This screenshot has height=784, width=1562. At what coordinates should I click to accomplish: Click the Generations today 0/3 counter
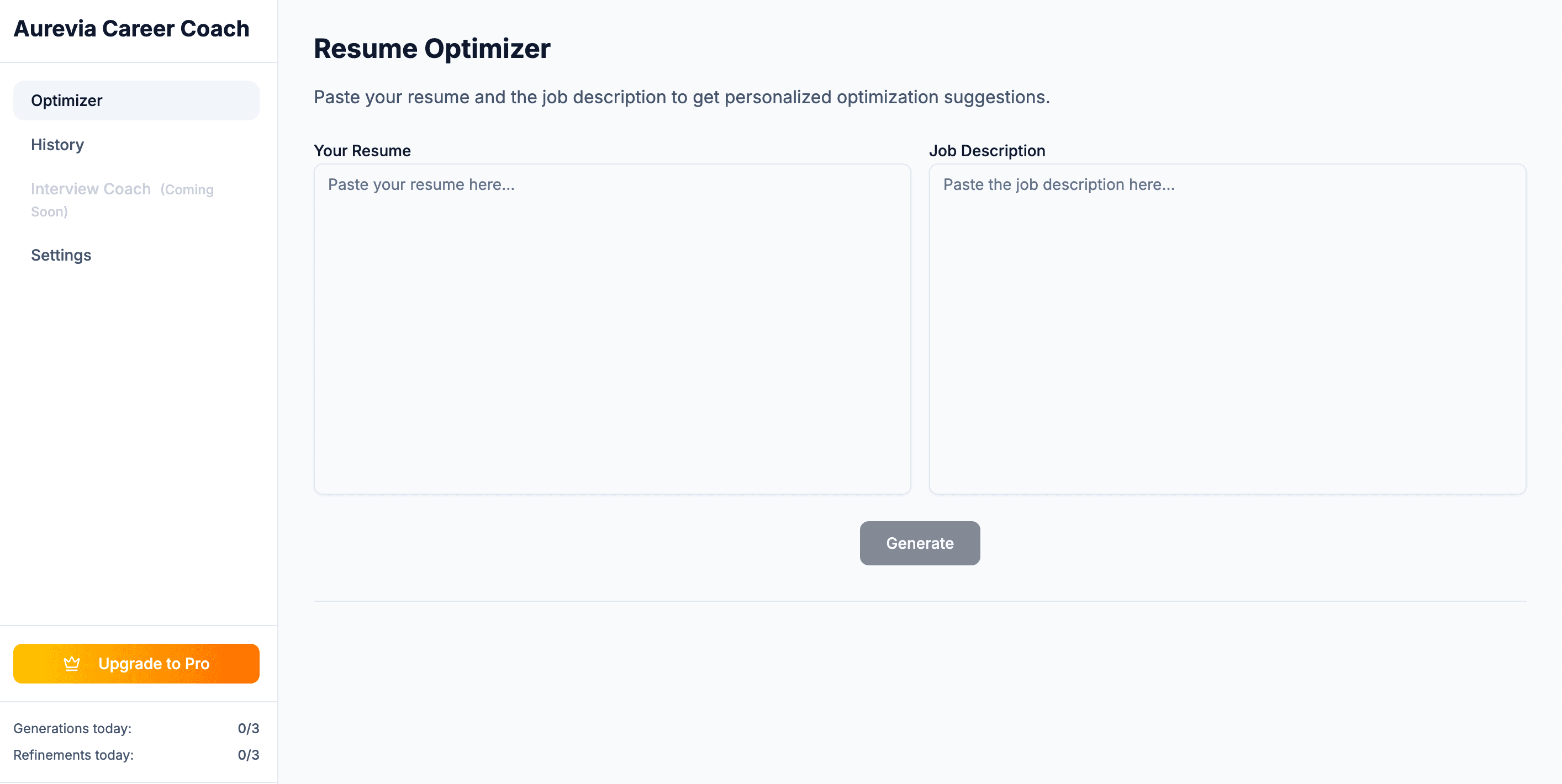[248, 728]
